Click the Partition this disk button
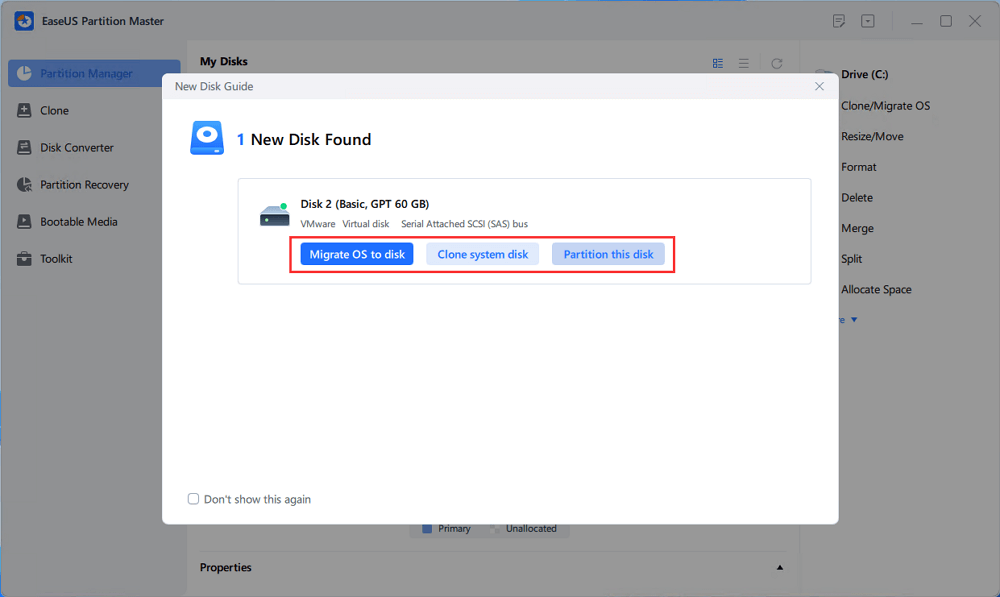This screenshot has width=1000, height=597. (x=608, y=254)
